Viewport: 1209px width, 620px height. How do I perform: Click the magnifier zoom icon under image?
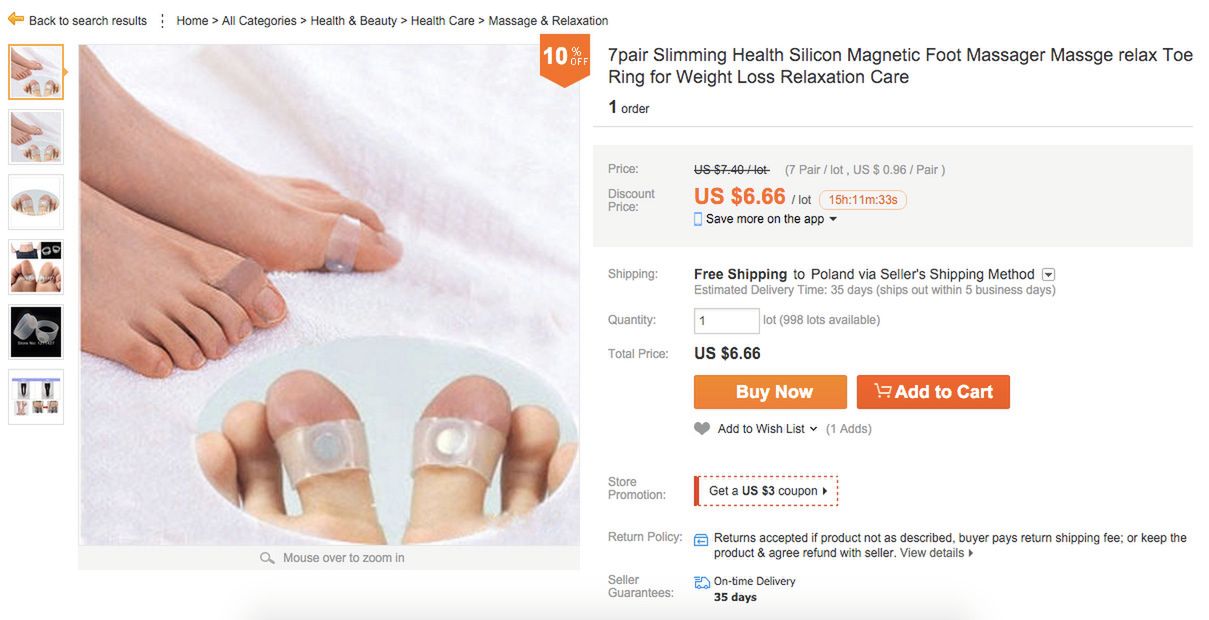(x=267, y=558)
